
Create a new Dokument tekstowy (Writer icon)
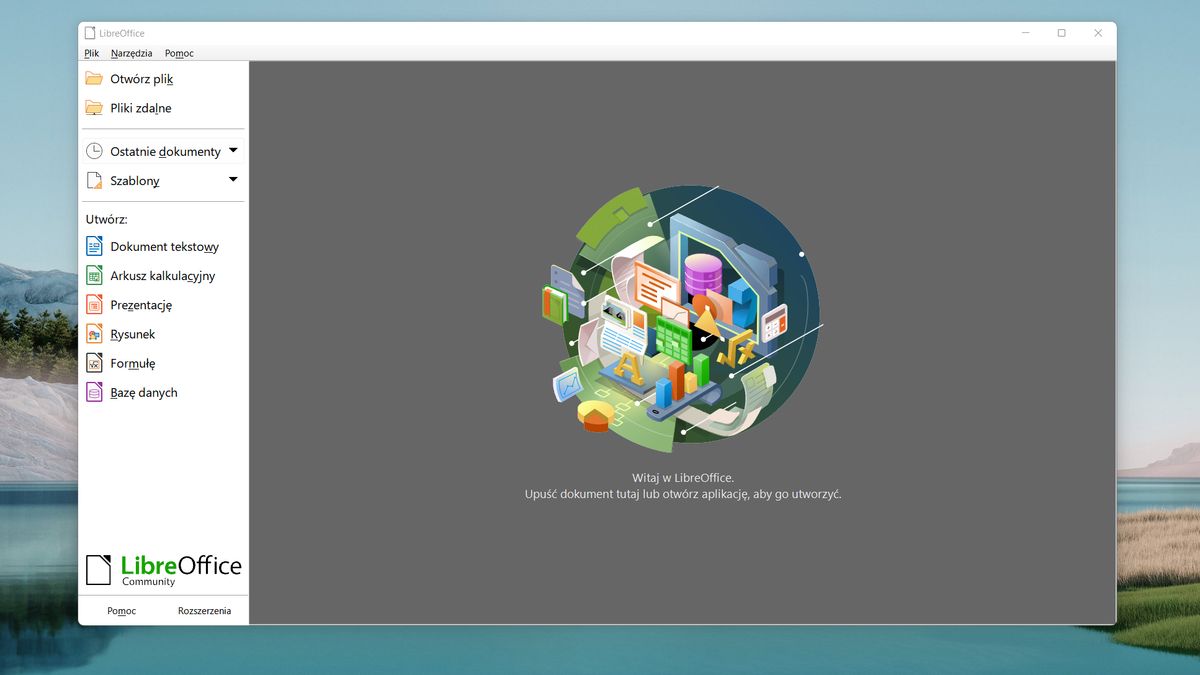(95, 246)
